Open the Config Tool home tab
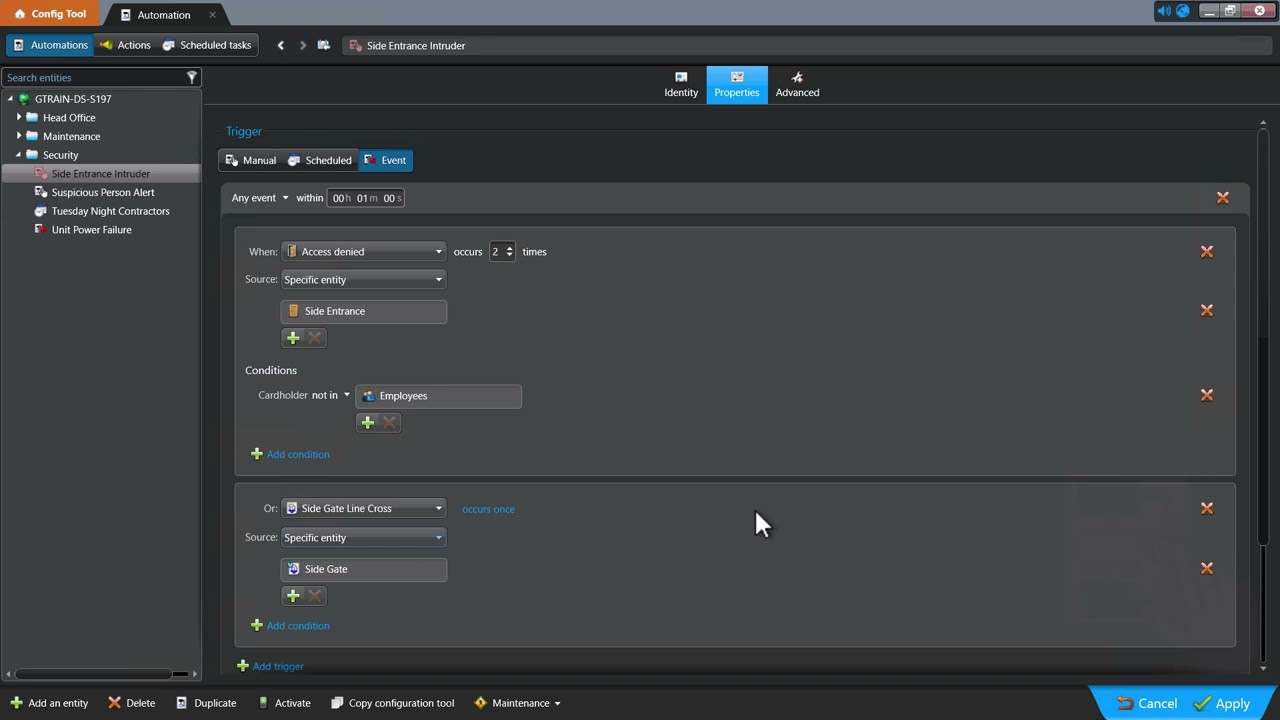 point(50,14)
